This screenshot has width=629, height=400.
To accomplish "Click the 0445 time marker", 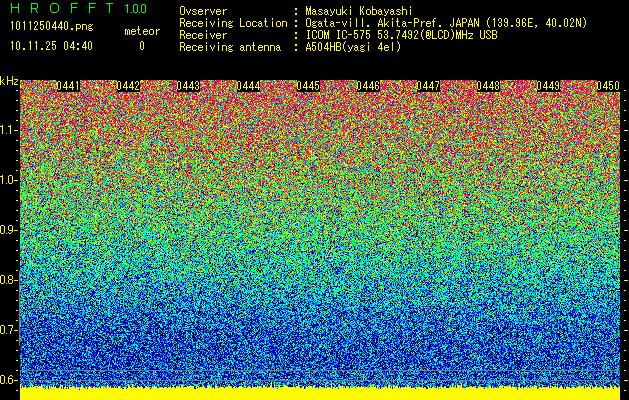I will [x=308, y=86].
